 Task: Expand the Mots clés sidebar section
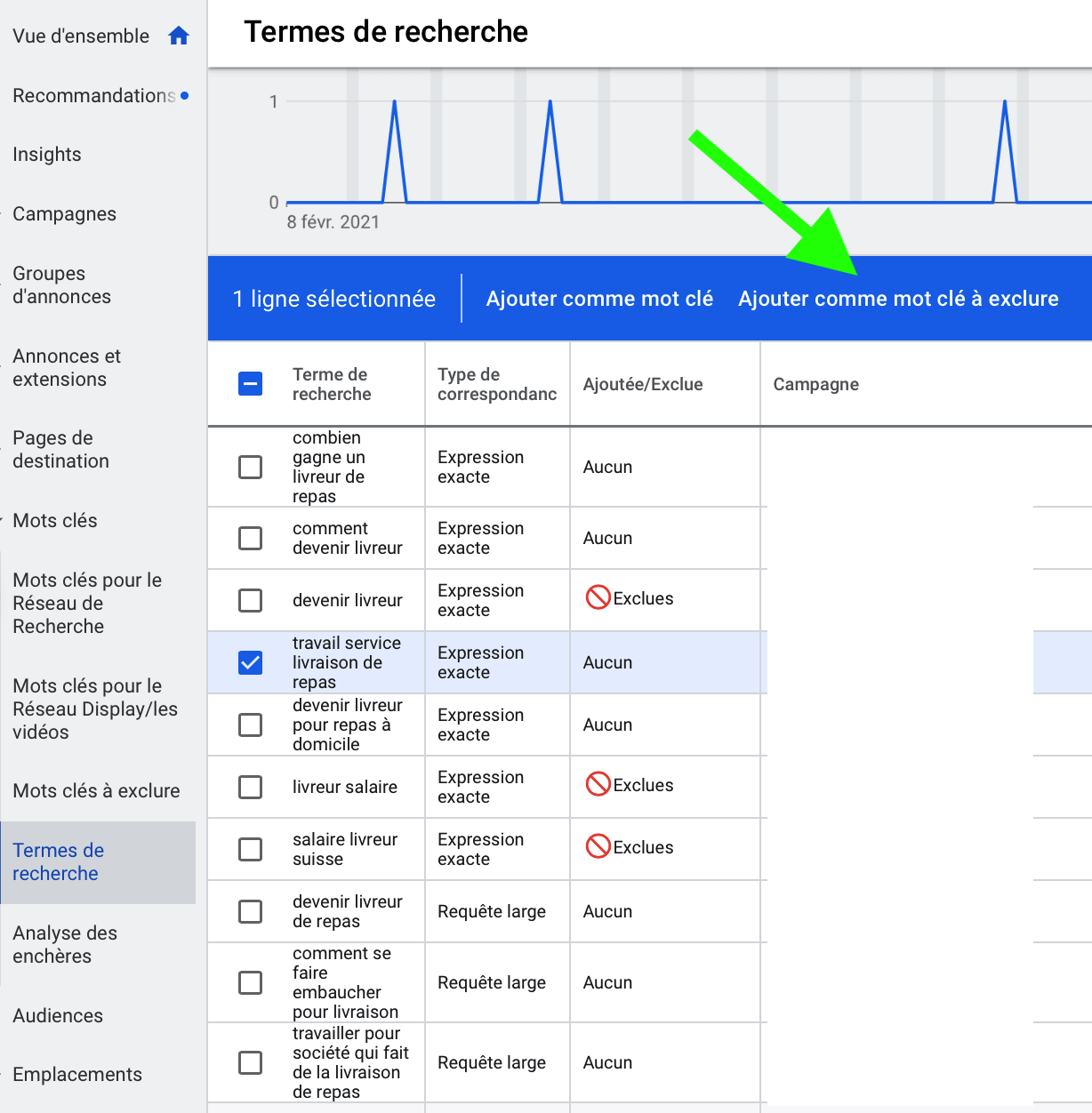[x=55, y=520]
